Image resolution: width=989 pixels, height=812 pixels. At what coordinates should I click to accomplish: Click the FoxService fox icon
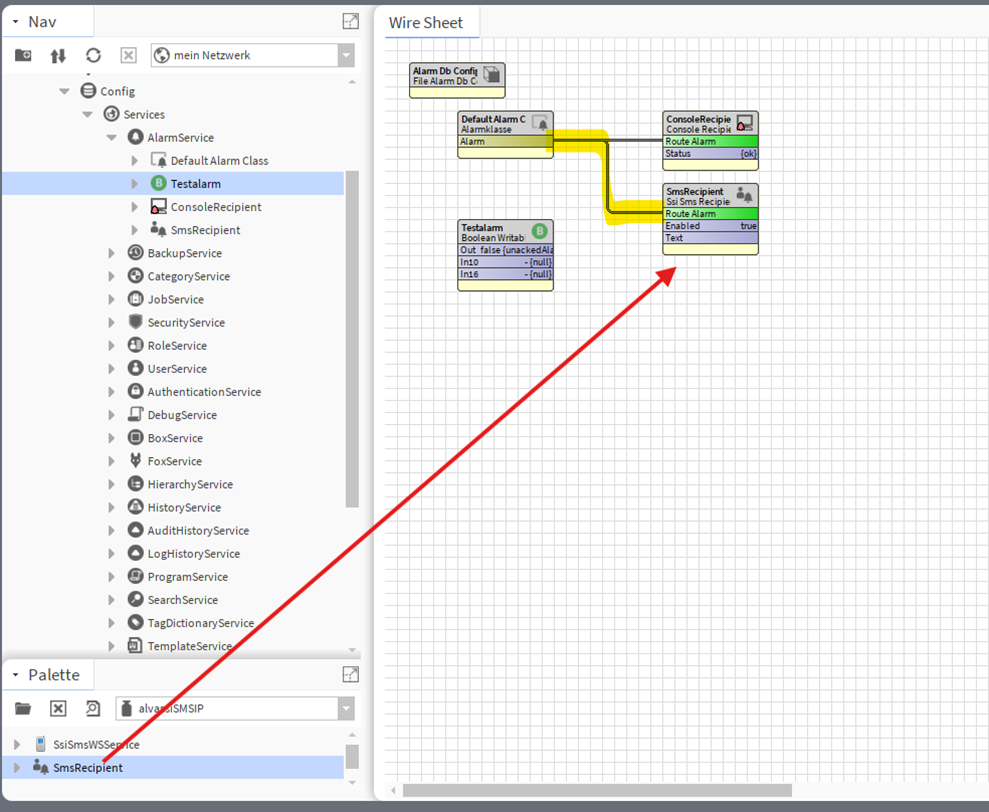[x=135, y=461]
